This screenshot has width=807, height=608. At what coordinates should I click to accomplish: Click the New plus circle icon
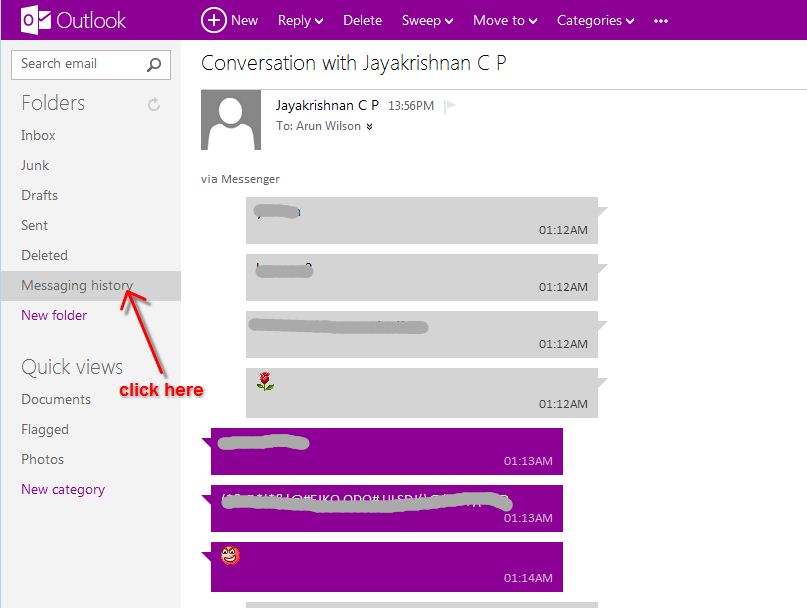pos(213,20)
